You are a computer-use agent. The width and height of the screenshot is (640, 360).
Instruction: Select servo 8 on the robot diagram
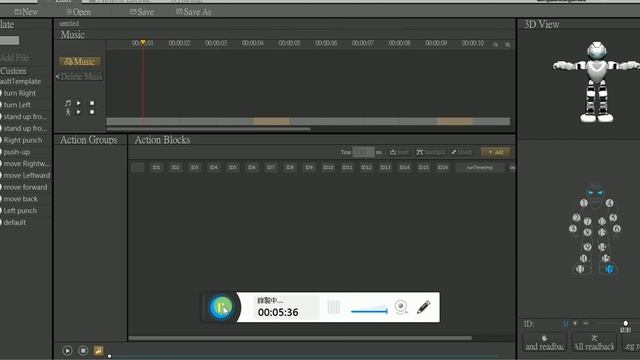[x=587, y=232]
